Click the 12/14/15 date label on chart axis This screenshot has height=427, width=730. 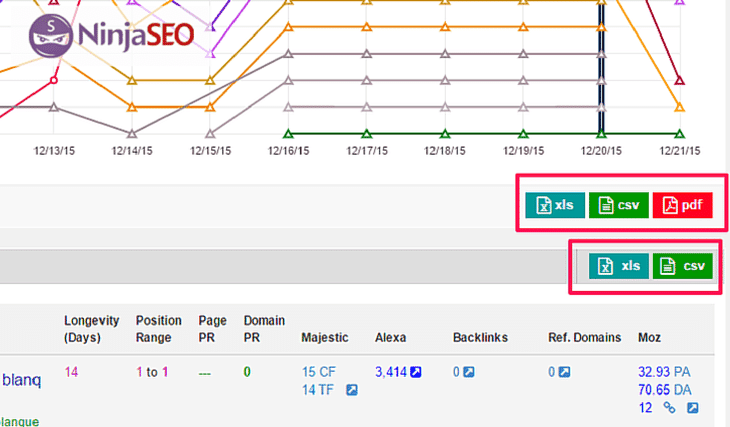[x=132, y=151]
